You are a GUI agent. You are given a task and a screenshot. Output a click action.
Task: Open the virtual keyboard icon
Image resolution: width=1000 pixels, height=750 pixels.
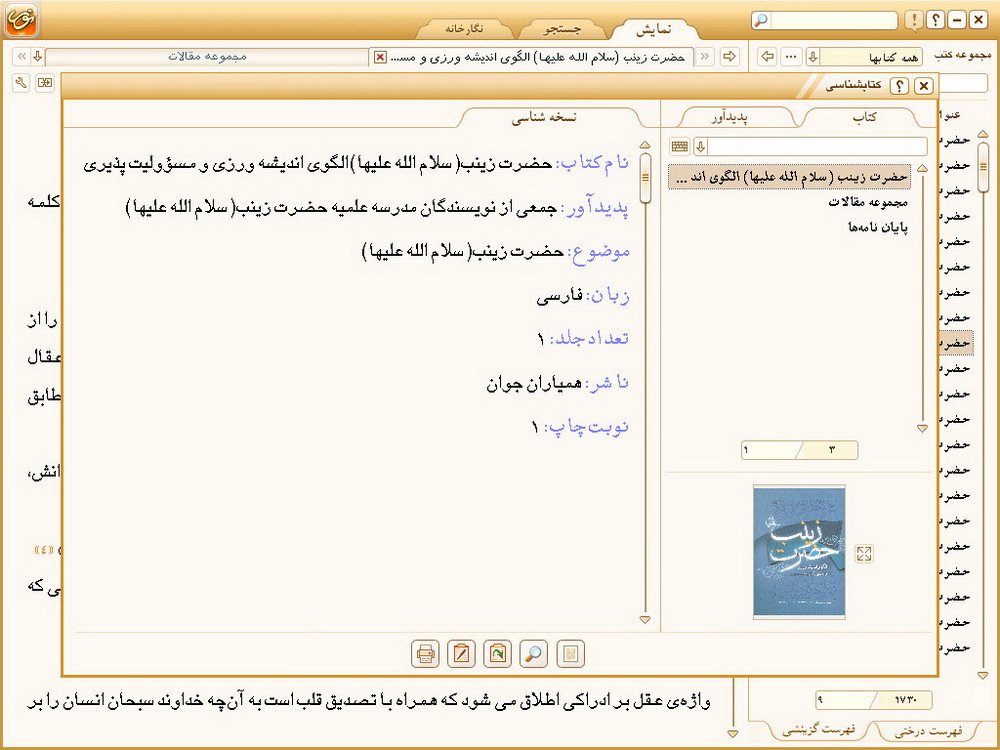[x=680, y=147]
